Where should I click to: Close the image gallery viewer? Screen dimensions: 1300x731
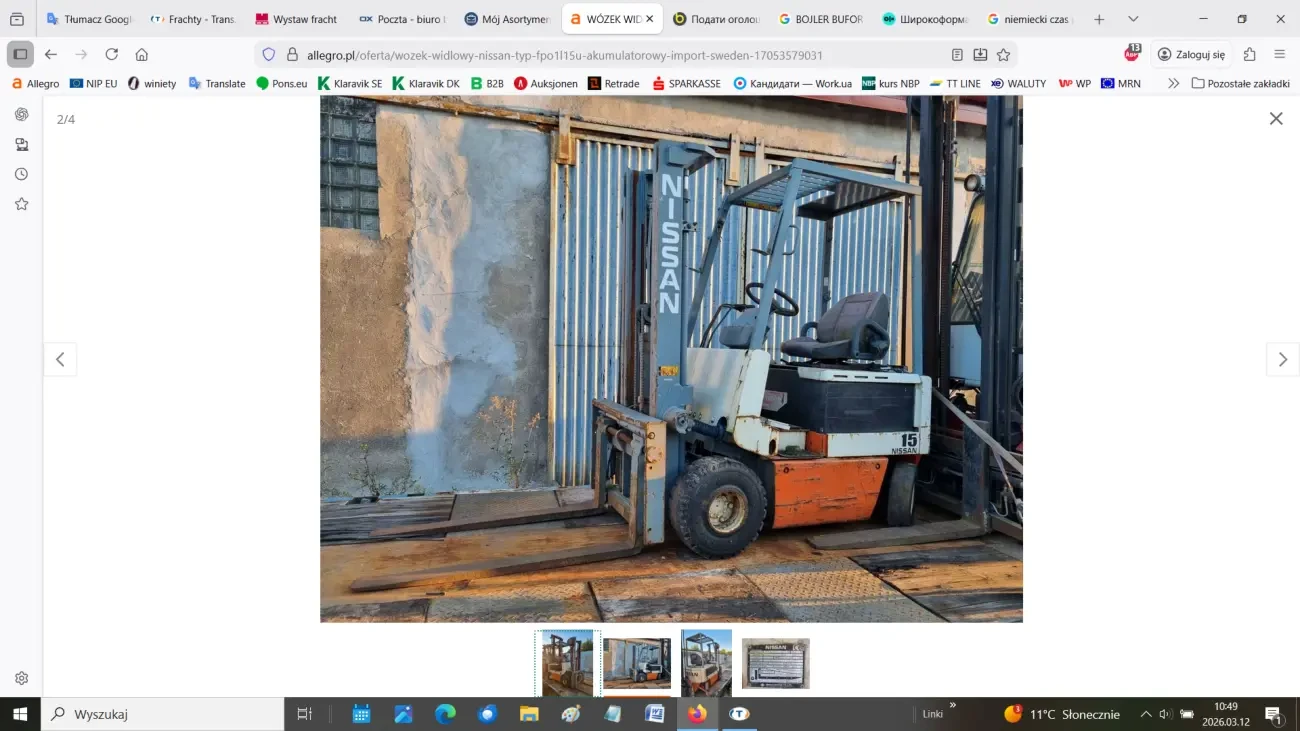(x=1276, y=118)
